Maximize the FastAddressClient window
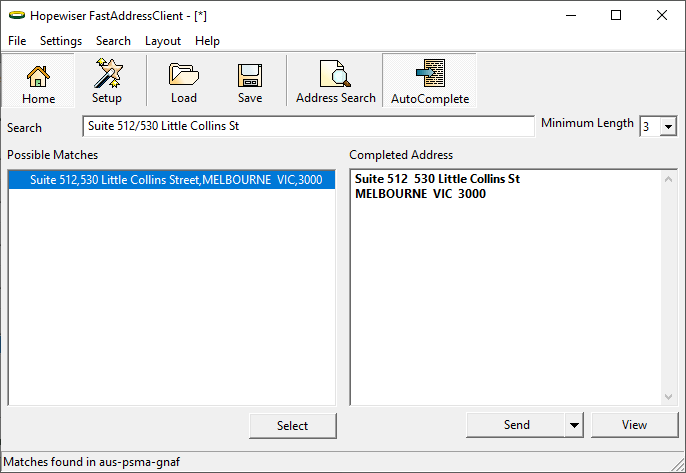Image resolution: width=686 pixels, height=473 pixels. click(616, 16)
